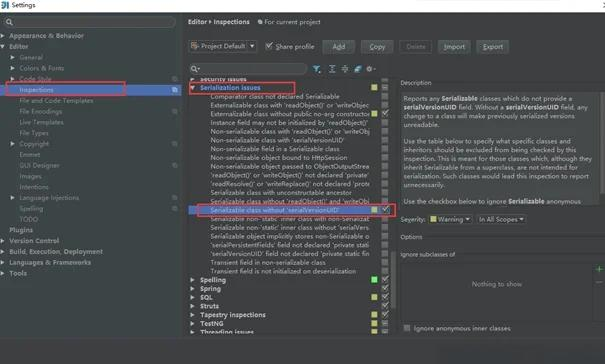Image resolution: width=605 pixels, height=364 pixels.
Task: Click the Delete profile button
Action: click(x=416, y=47)
